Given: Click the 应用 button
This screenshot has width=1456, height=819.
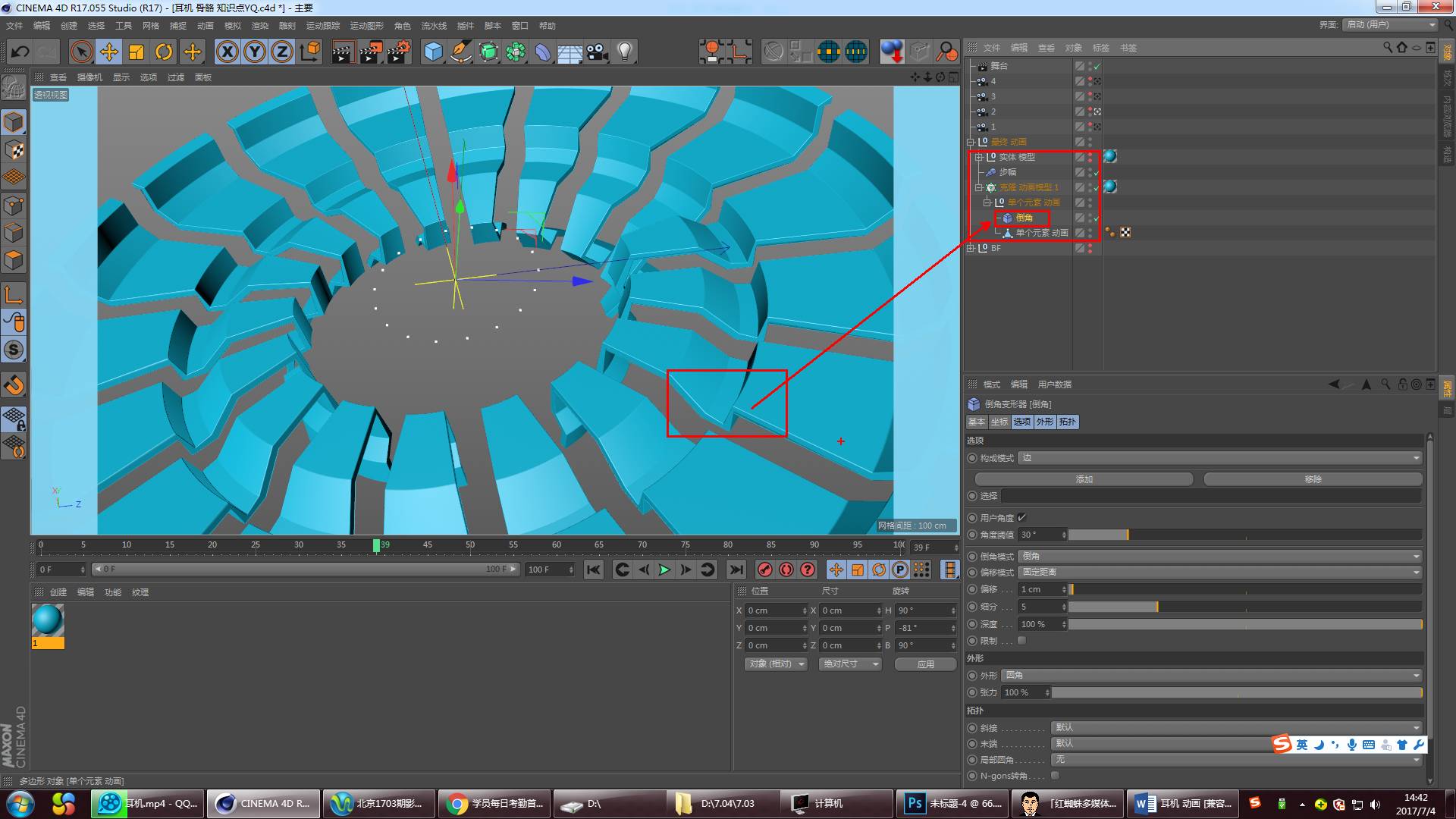Looking at the screenshot, I should 925,664.
